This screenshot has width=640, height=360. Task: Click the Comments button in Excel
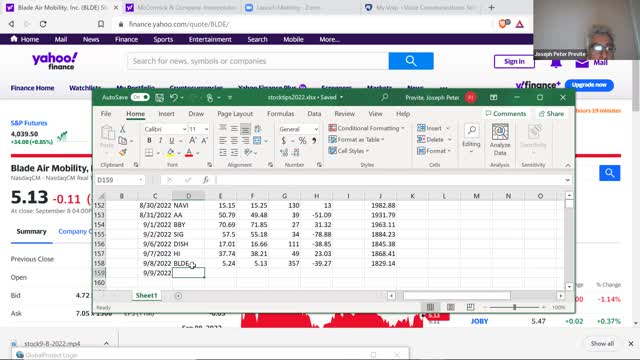pyautogui.click(x=506, y=114)
